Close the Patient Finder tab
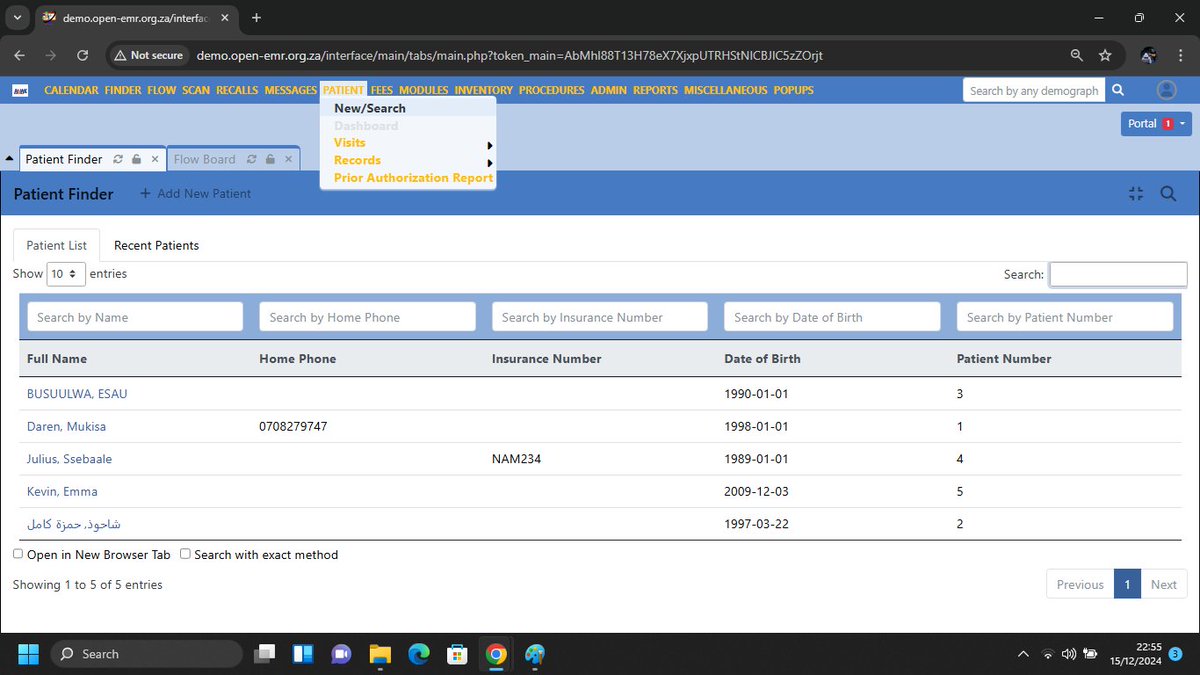Screen dimensions: 1200x675 click(154, 159)
